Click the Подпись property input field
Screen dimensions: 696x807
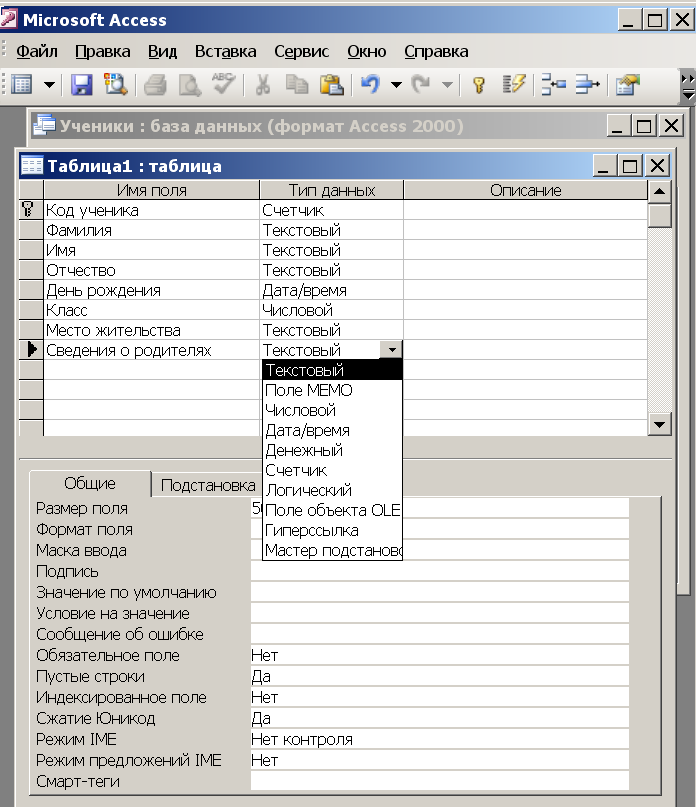440,571
